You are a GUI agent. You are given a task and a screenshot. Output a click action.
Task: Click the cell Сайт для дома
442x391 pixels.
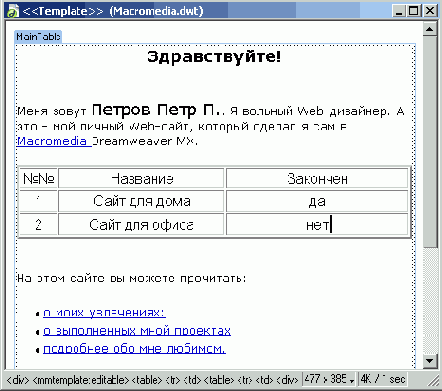tap(142, 201)
